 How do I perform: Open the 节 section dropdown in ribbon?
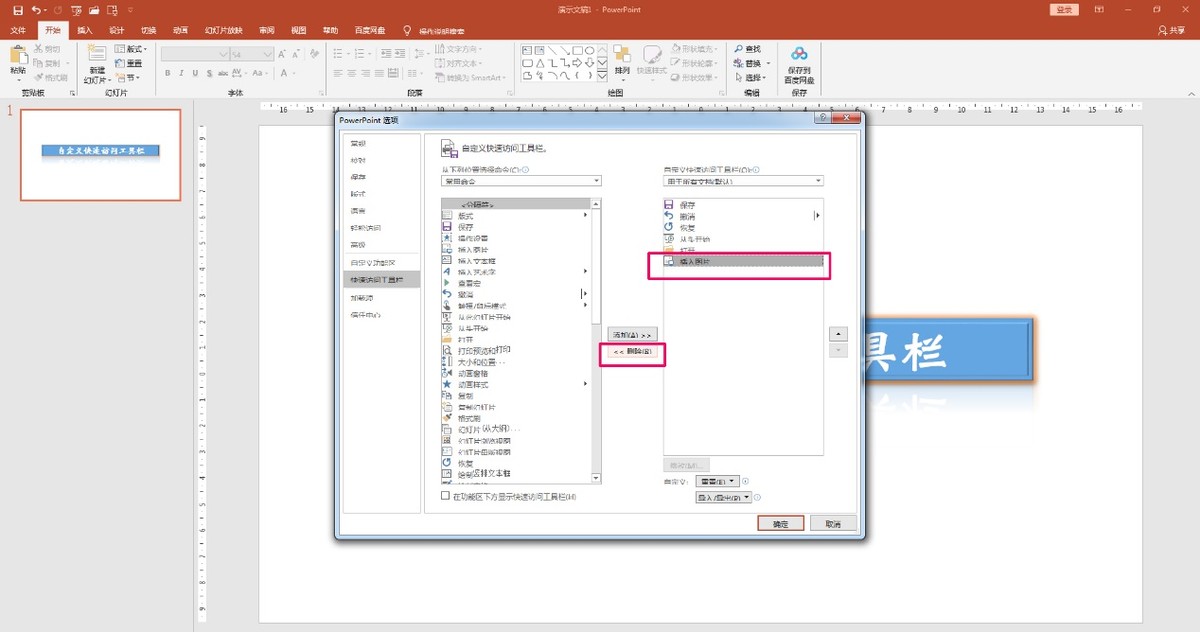coord(126,77)
